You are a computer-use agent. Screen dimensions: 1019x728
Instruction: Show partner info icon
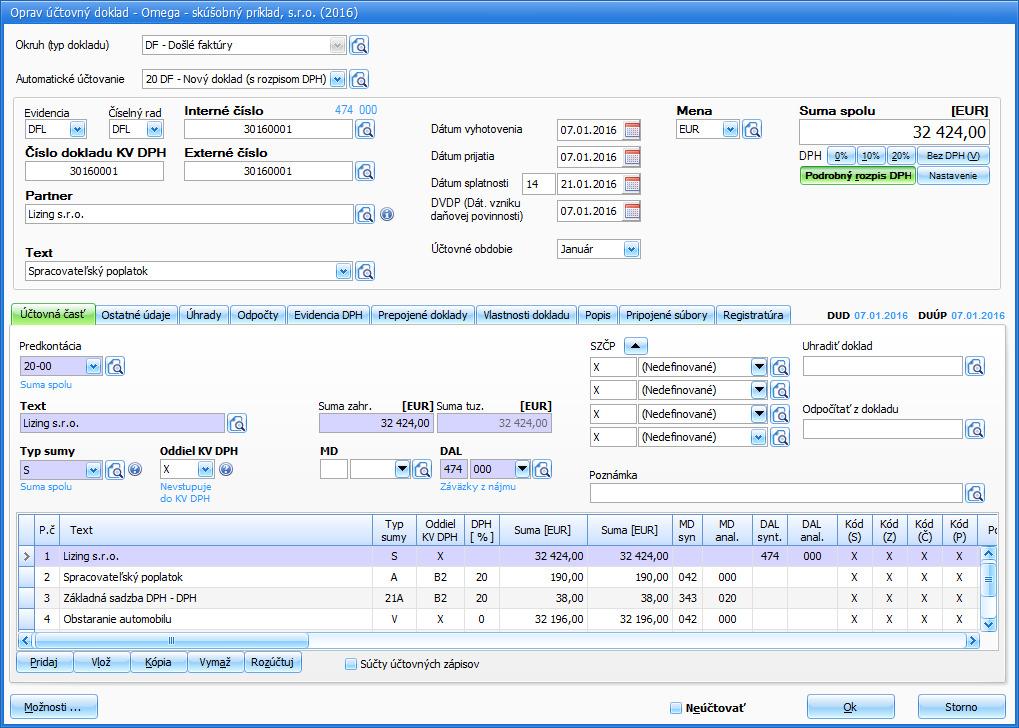387,214
